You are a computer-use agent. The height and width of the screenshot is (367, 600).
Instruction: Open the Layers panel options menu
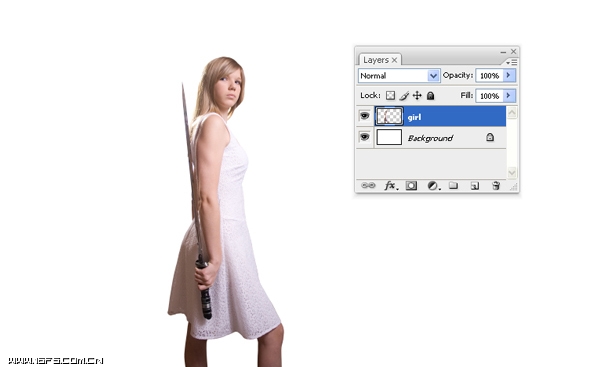(512, 62)
